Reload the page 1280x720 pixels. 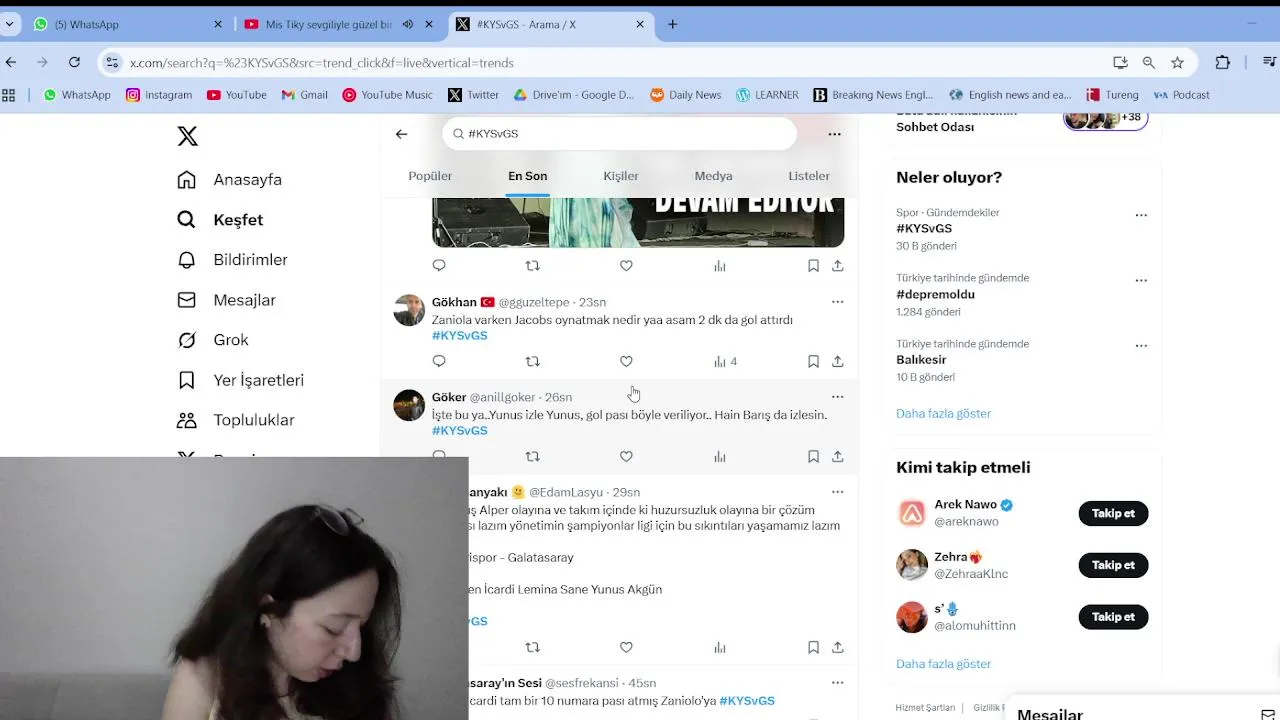click(x=74, y=62)
